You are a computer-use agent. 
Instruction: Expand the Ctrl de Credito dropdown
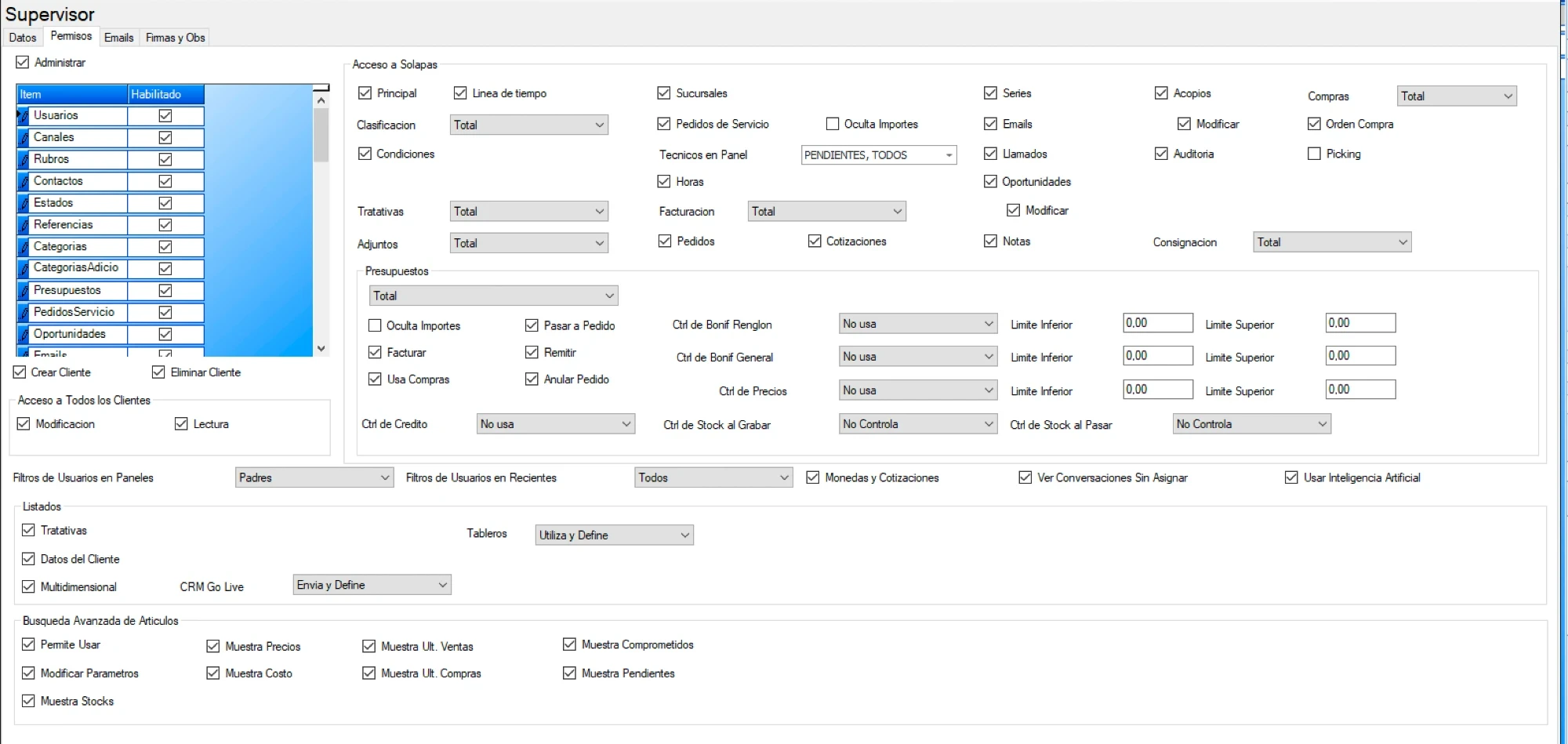[556, 424]
